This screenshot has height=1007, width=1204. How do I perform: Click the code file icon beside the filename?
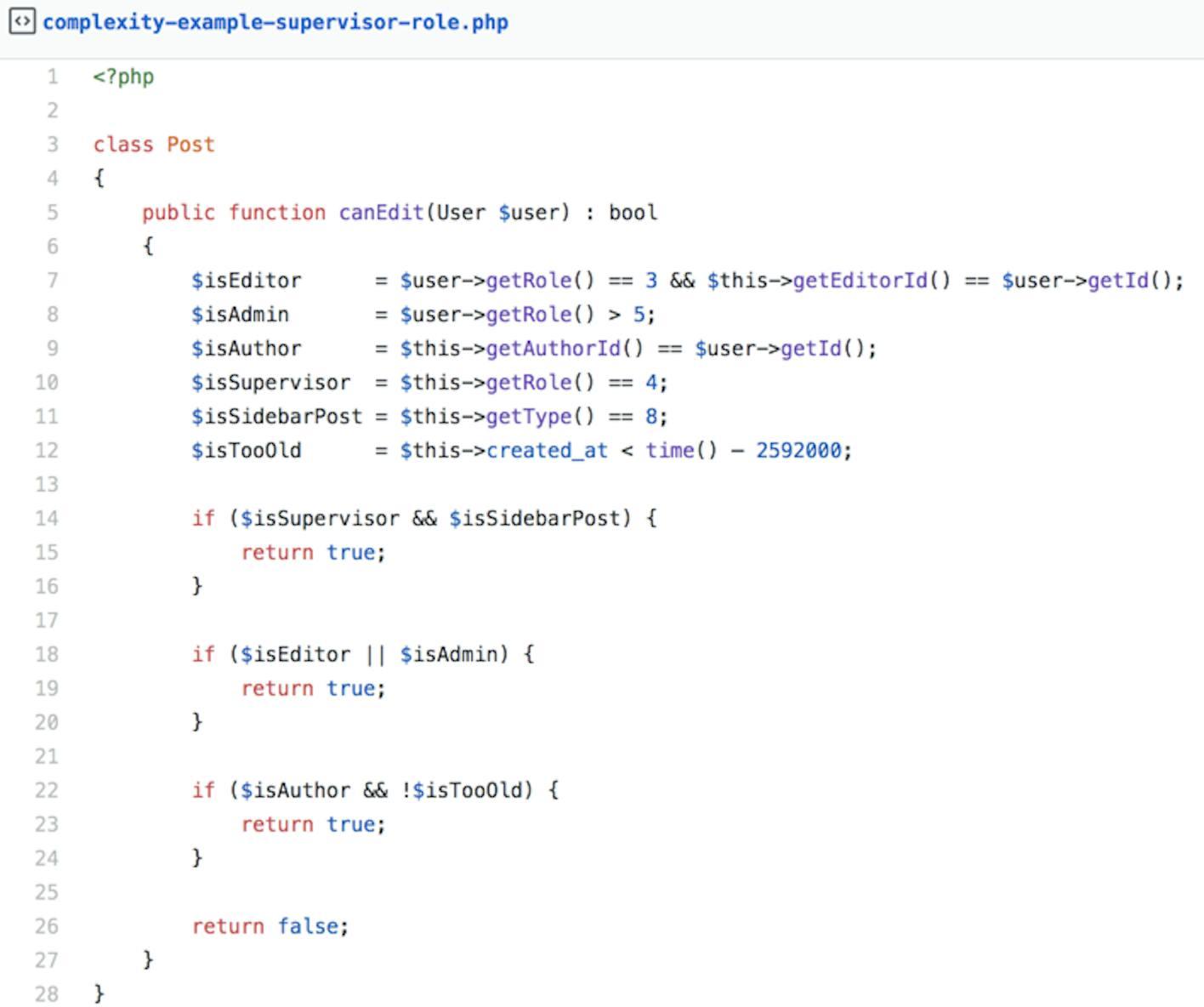point(22,21)
